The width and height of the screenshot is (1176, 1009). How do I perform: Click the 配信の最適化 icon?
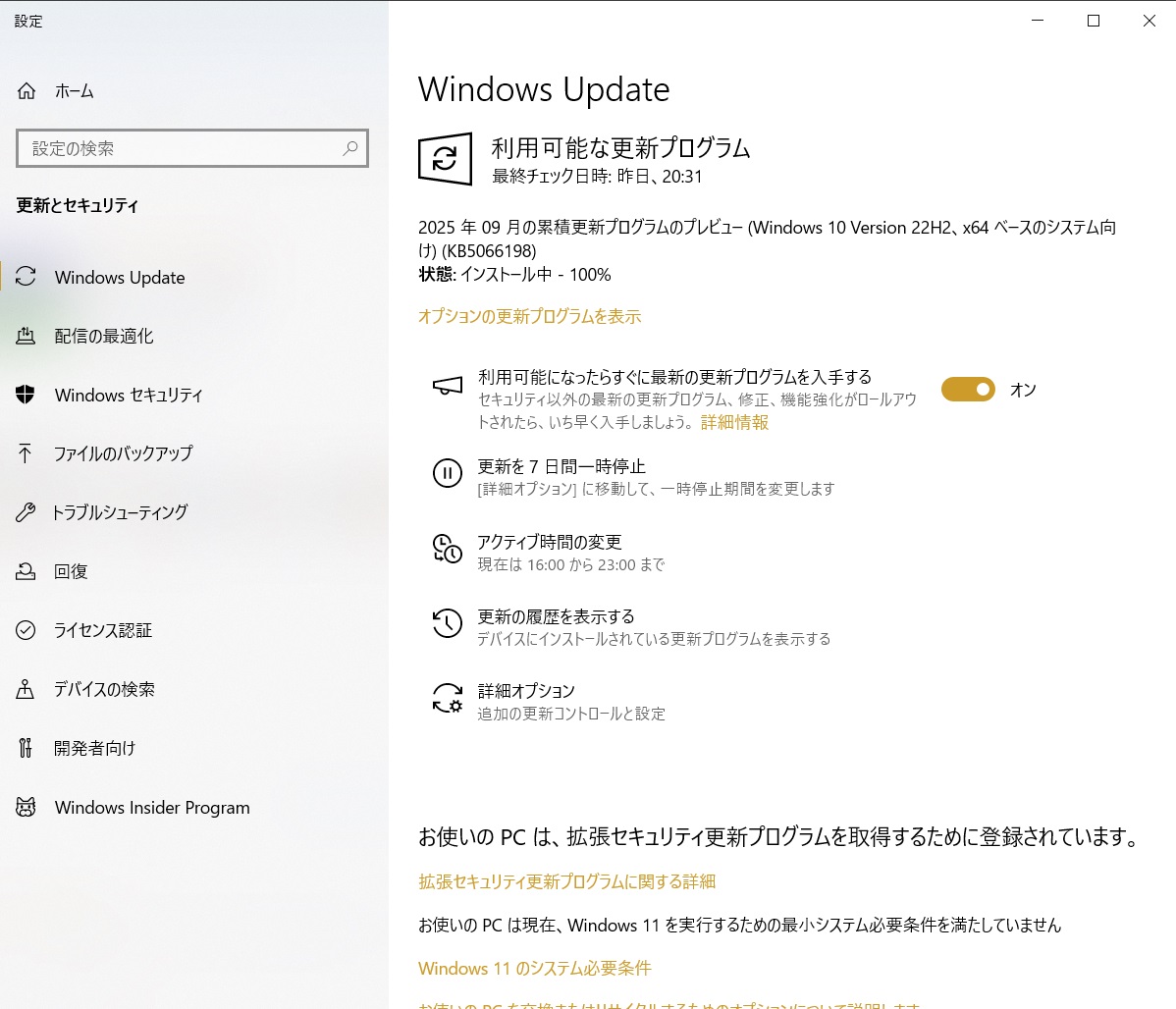[26, 336]
